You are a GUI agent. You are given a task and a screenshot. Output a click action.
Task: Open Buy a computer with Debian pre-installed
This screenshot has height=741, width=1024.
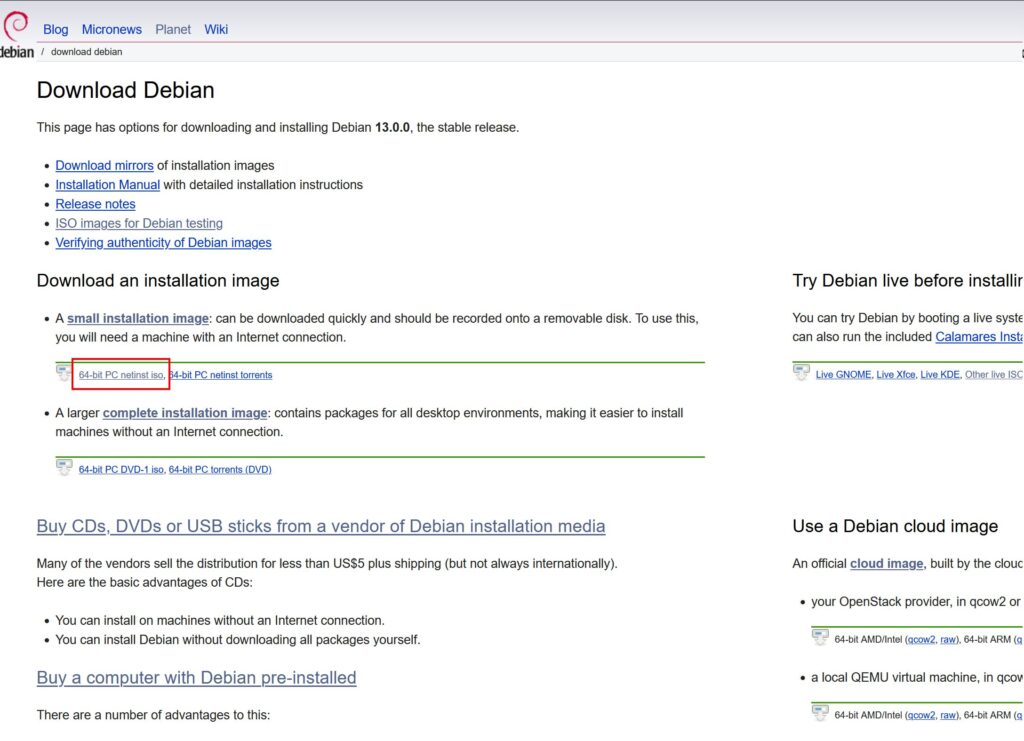click(197, 678)
